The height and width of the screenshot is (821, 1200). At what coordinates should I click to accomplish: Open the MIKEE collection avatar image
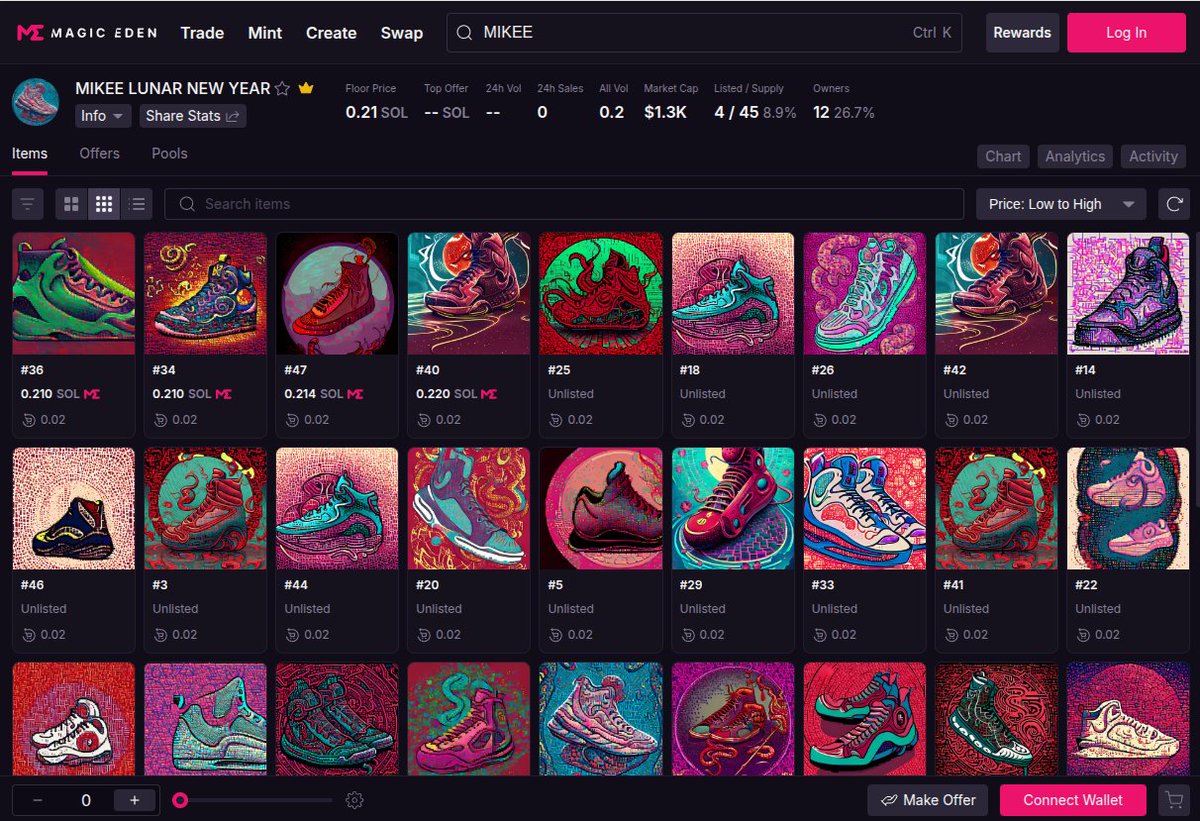tap(36, 102)
